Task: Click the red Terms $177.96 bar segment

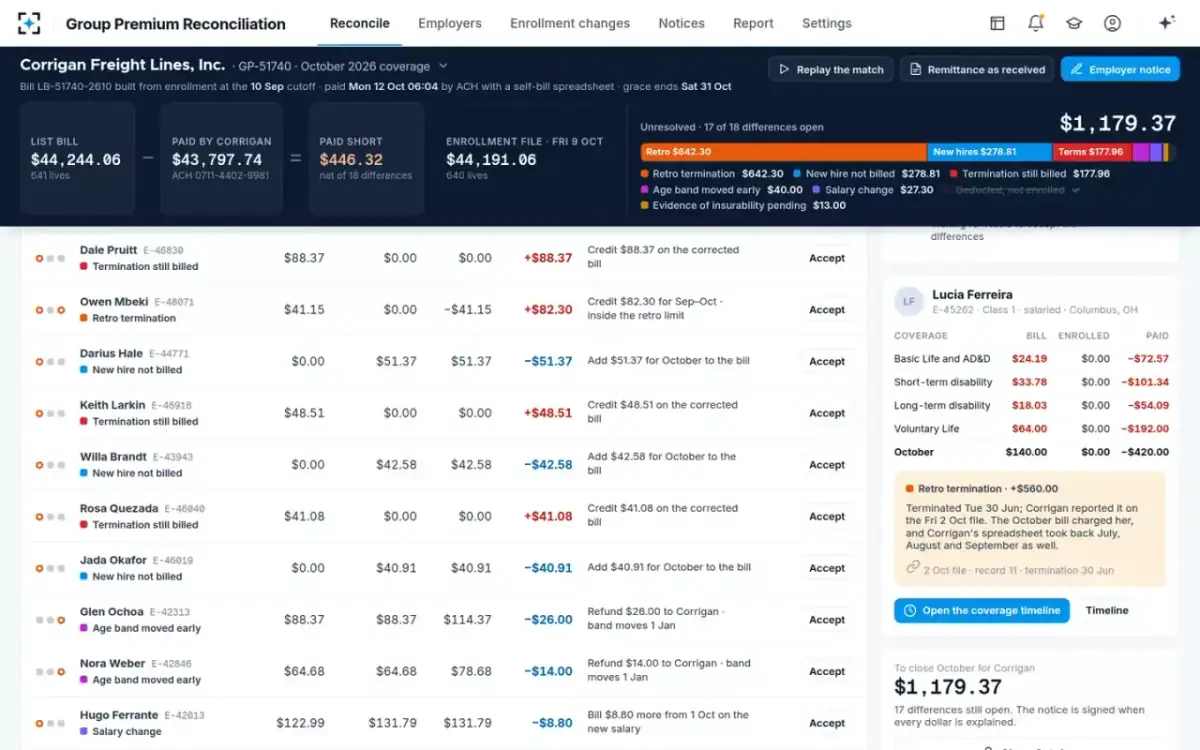Action: 1093,152
